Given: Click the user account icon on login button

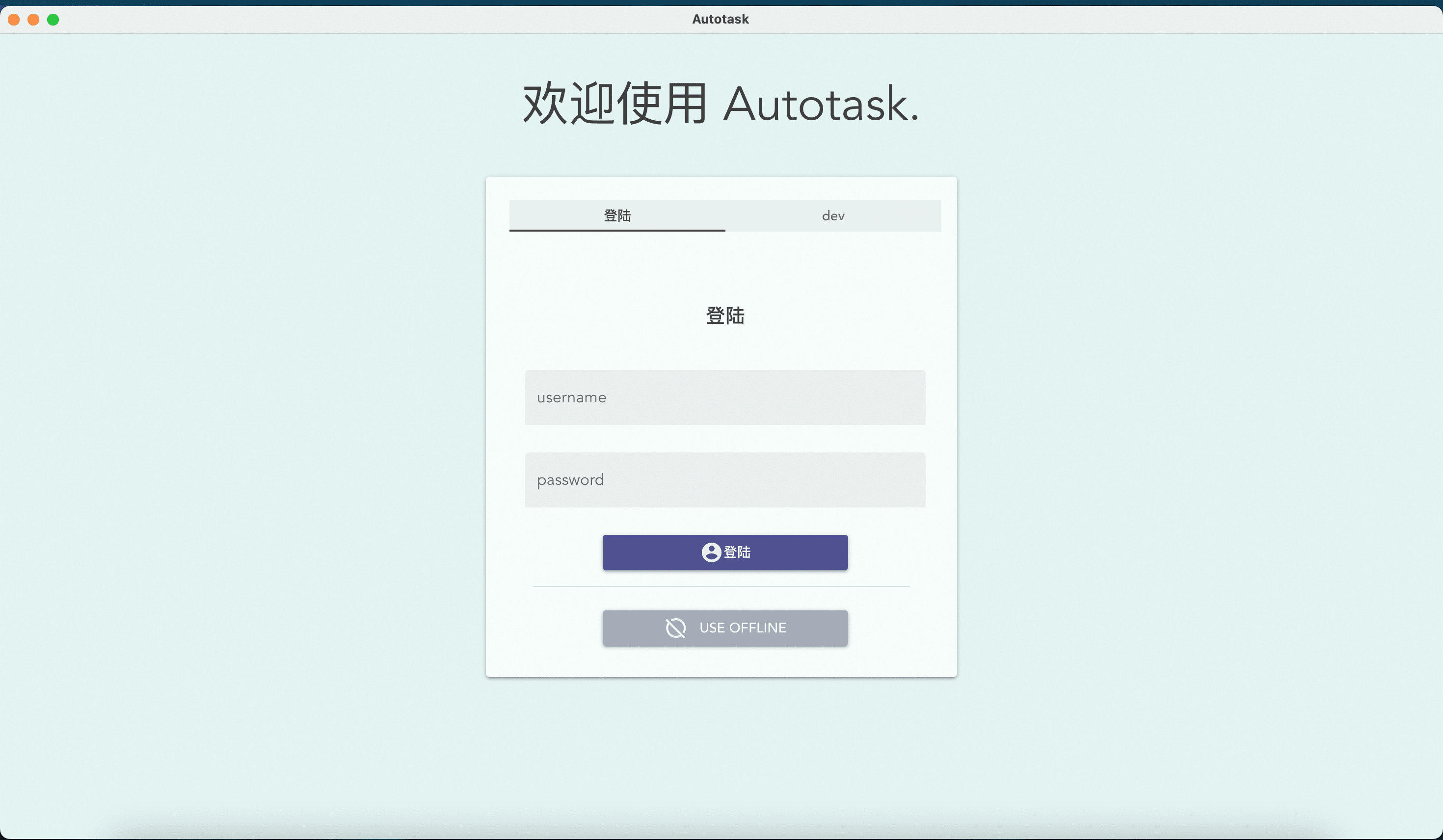Looking at the screenshot, I should (x=711, y=552).
